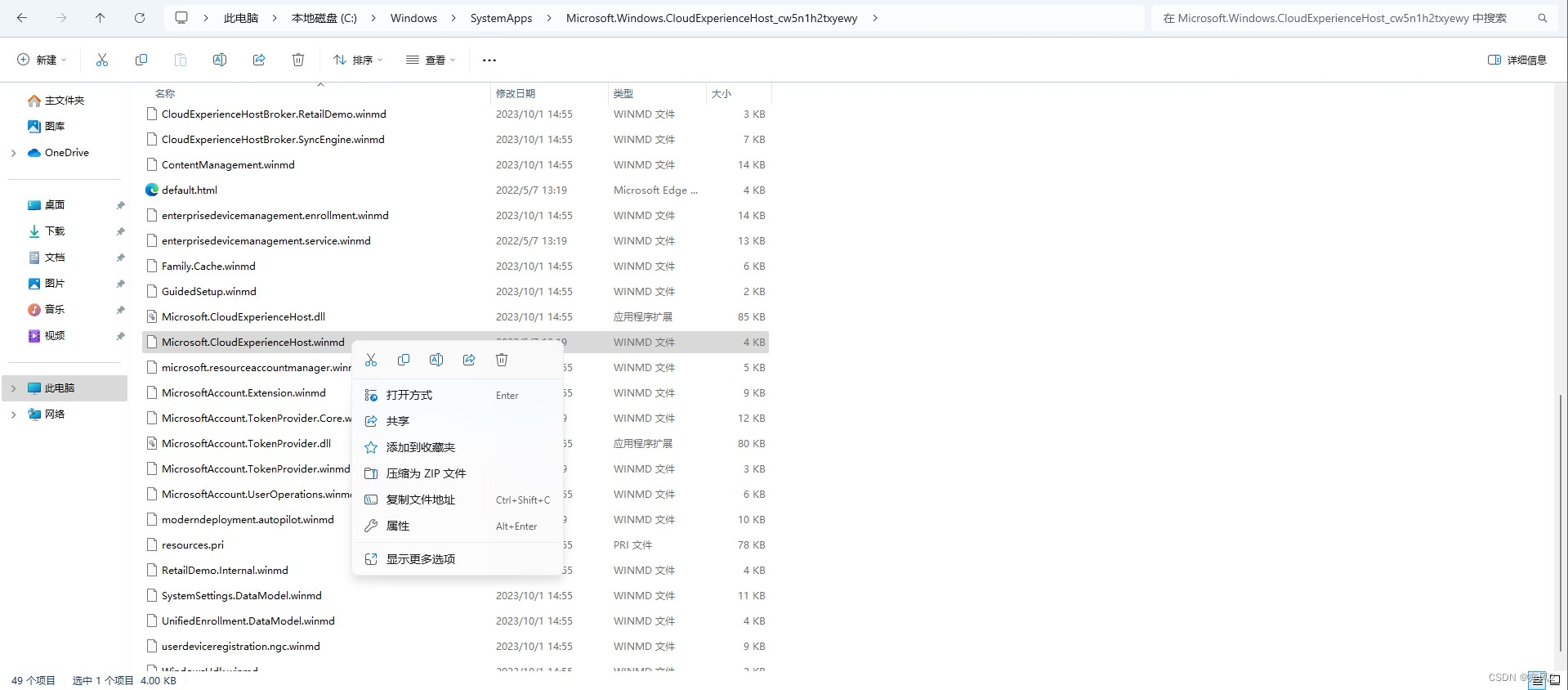Sort by 大小 column header
The image size is (1568, 690).
click(721, 94)
